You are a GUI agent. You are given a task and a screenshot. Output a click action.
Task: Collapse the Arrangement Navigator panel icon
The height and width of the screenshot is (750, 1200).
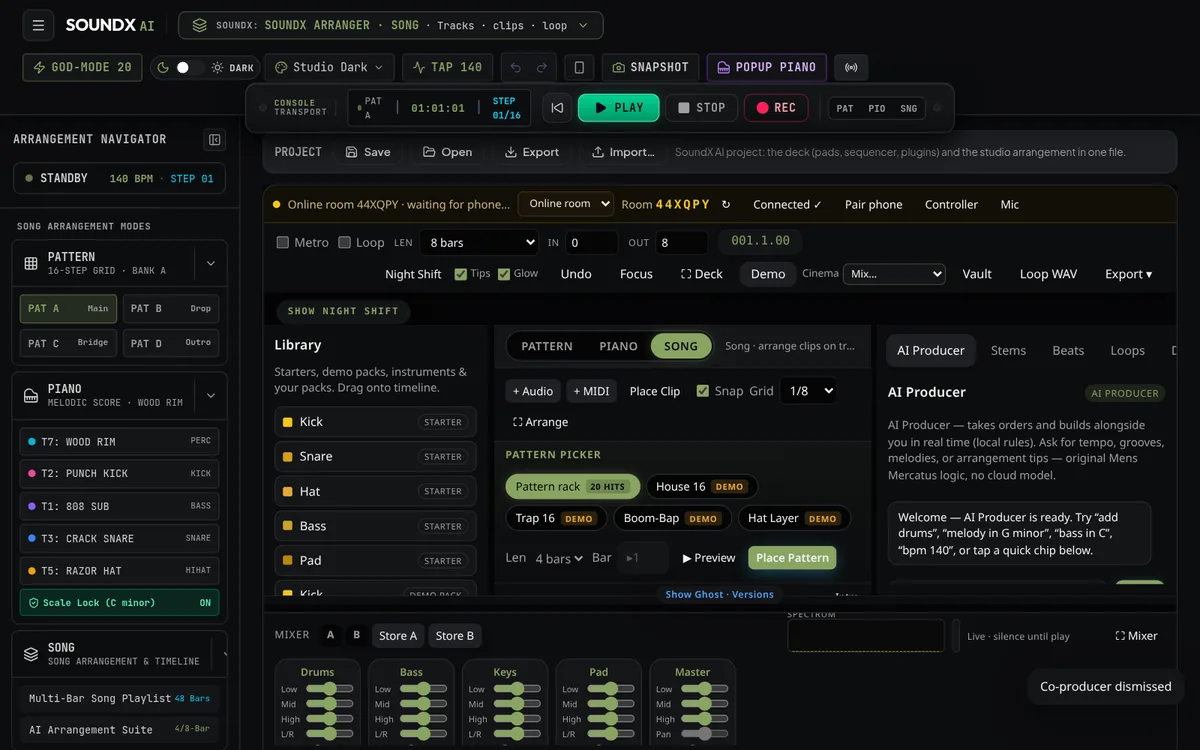pos(213,139)
